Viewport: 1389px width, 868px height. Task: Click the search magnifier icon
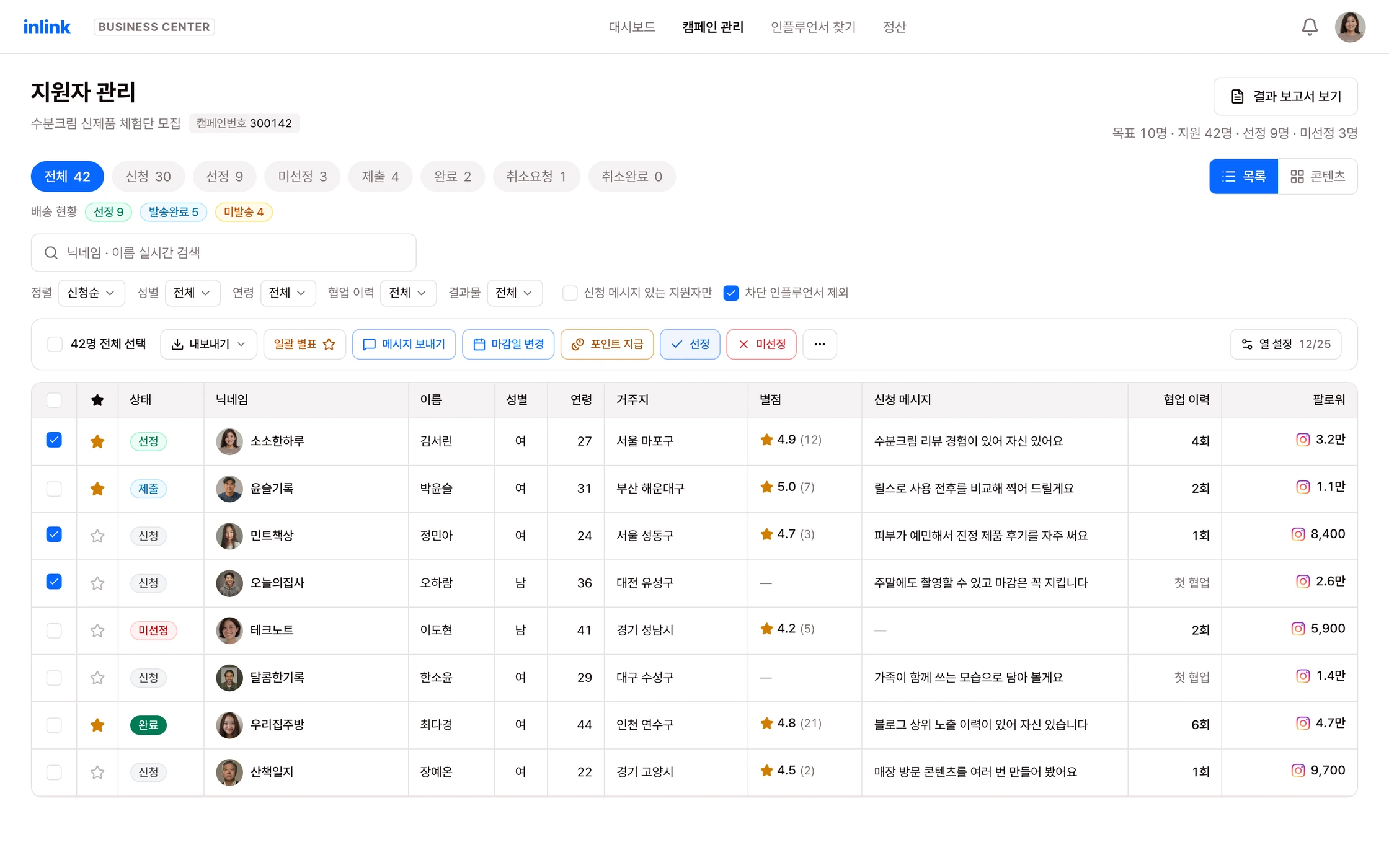coord(51,252)
